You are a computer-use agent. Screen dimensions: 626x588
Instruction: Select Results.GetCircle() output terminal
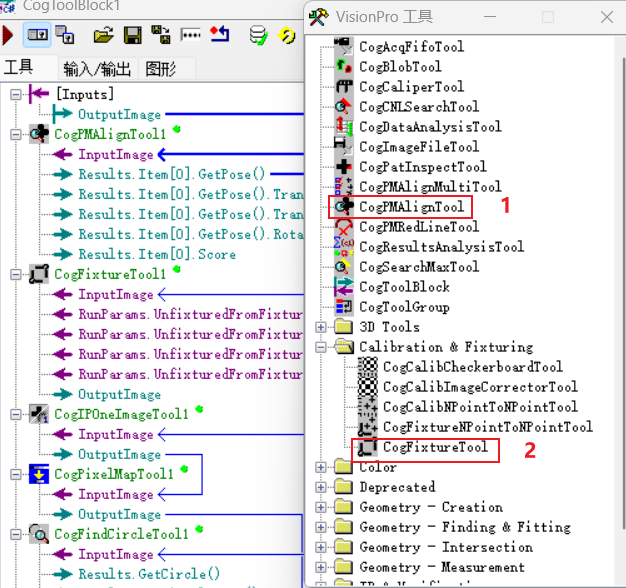click(x=149, y=574)
